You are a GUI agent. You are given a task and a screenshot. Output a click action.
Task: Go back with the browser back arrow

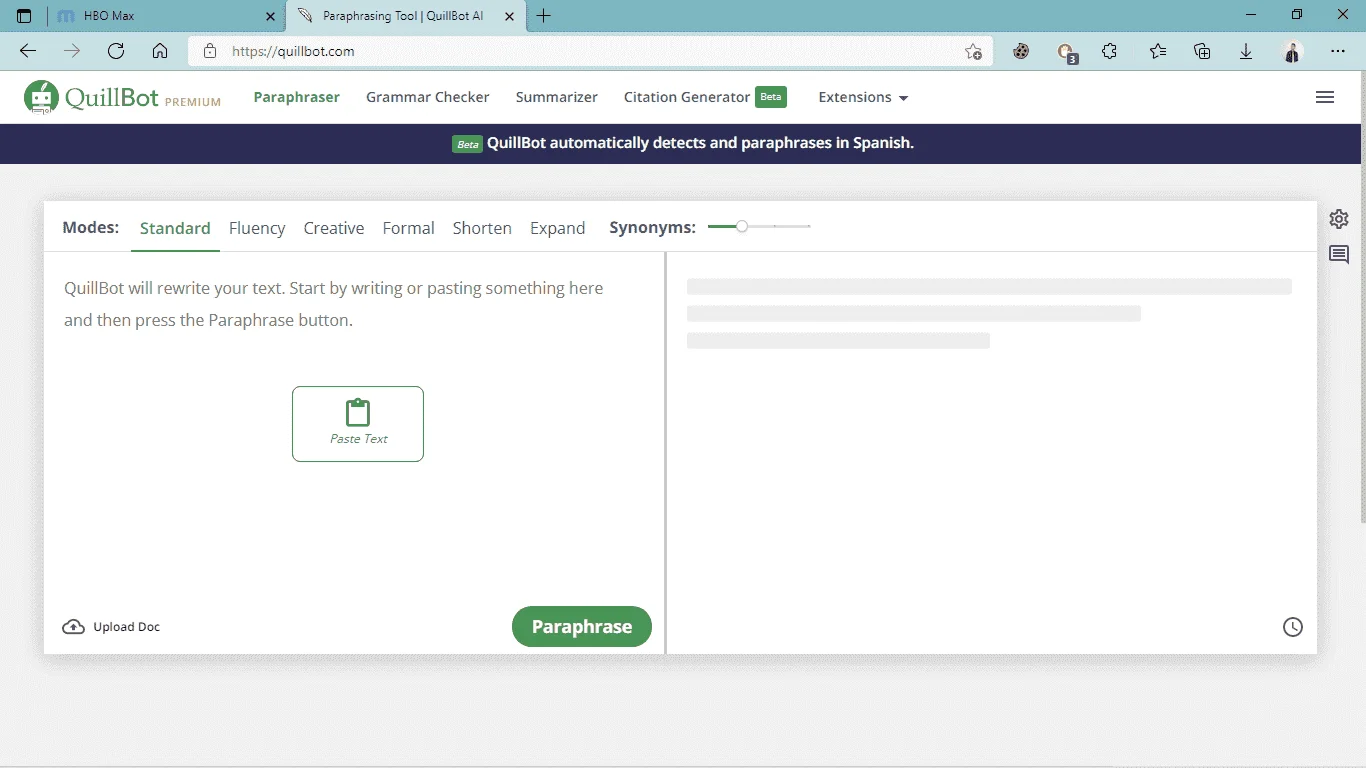pyautogui.click(x=28, y=51)
